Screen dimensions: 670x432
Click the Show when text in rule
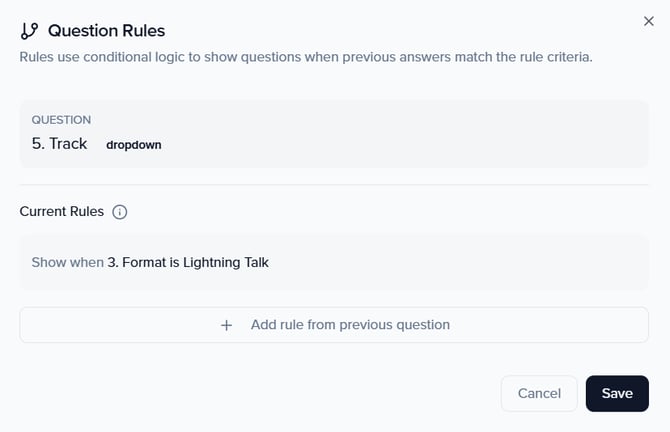(67, 263)
